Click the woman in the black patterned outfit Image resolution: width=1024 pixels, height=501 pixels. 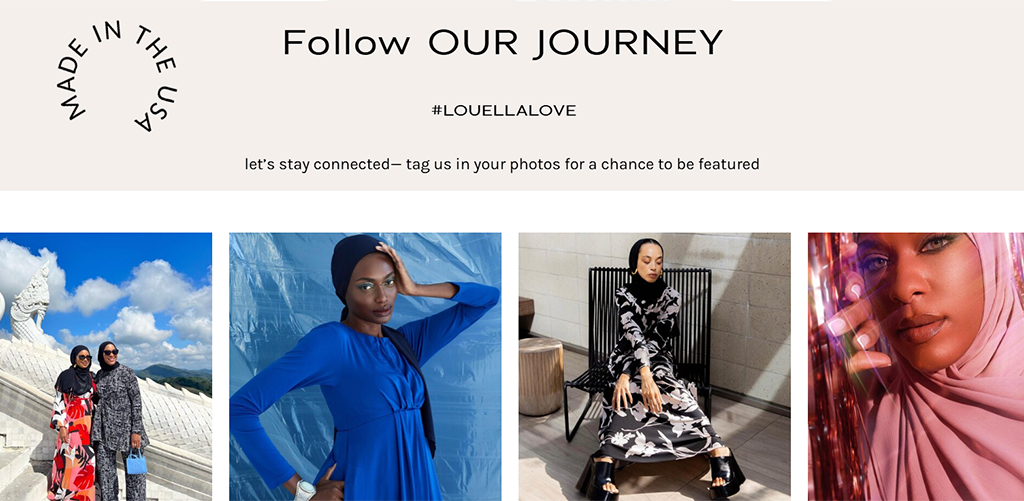[121, 421]
